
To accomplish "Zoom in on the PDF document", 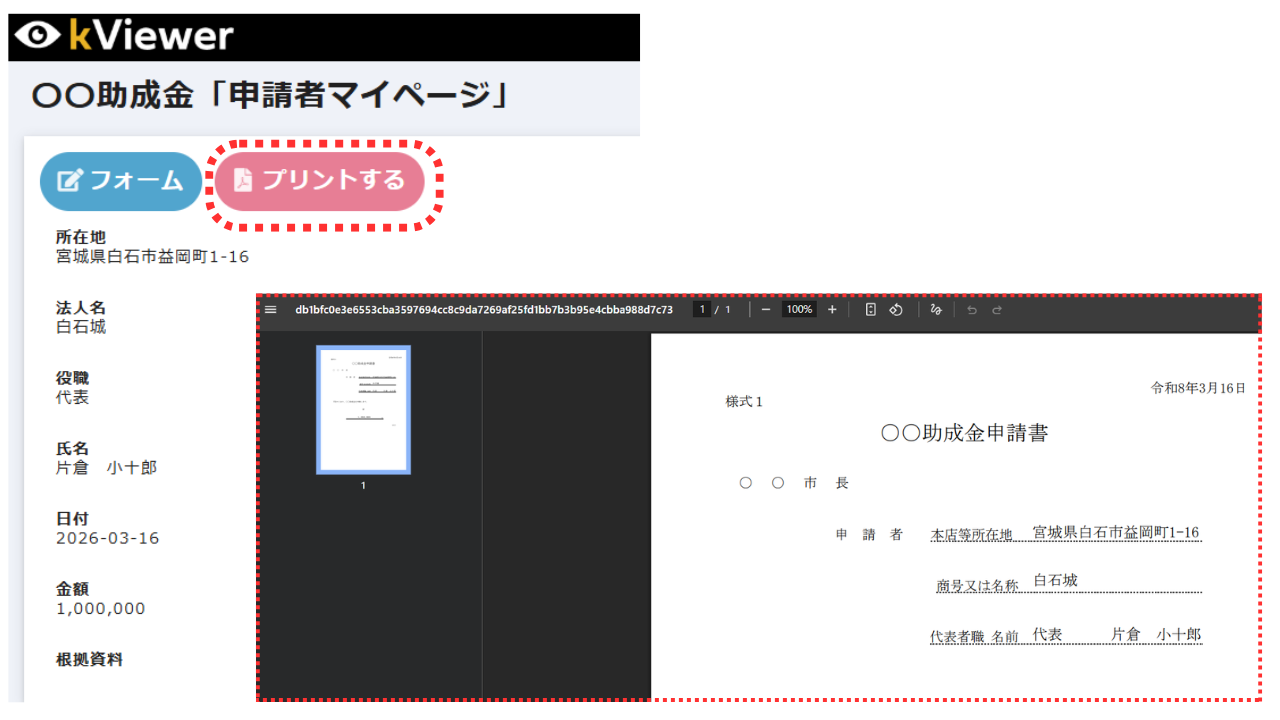I will click(x=832, y=309).
